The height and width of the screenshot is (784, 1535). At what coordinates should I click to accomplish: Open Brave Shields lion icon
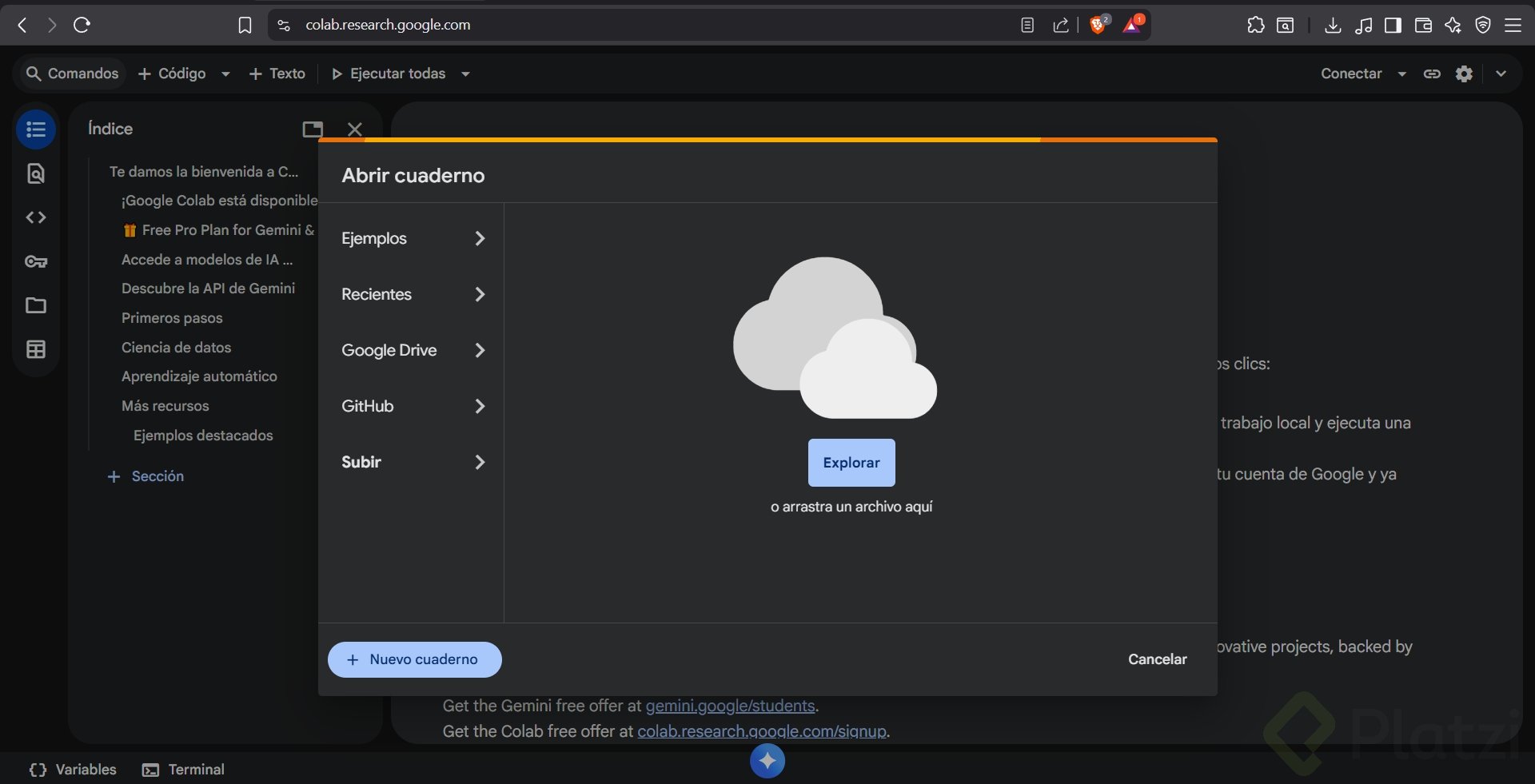[x=1098, y=25]
